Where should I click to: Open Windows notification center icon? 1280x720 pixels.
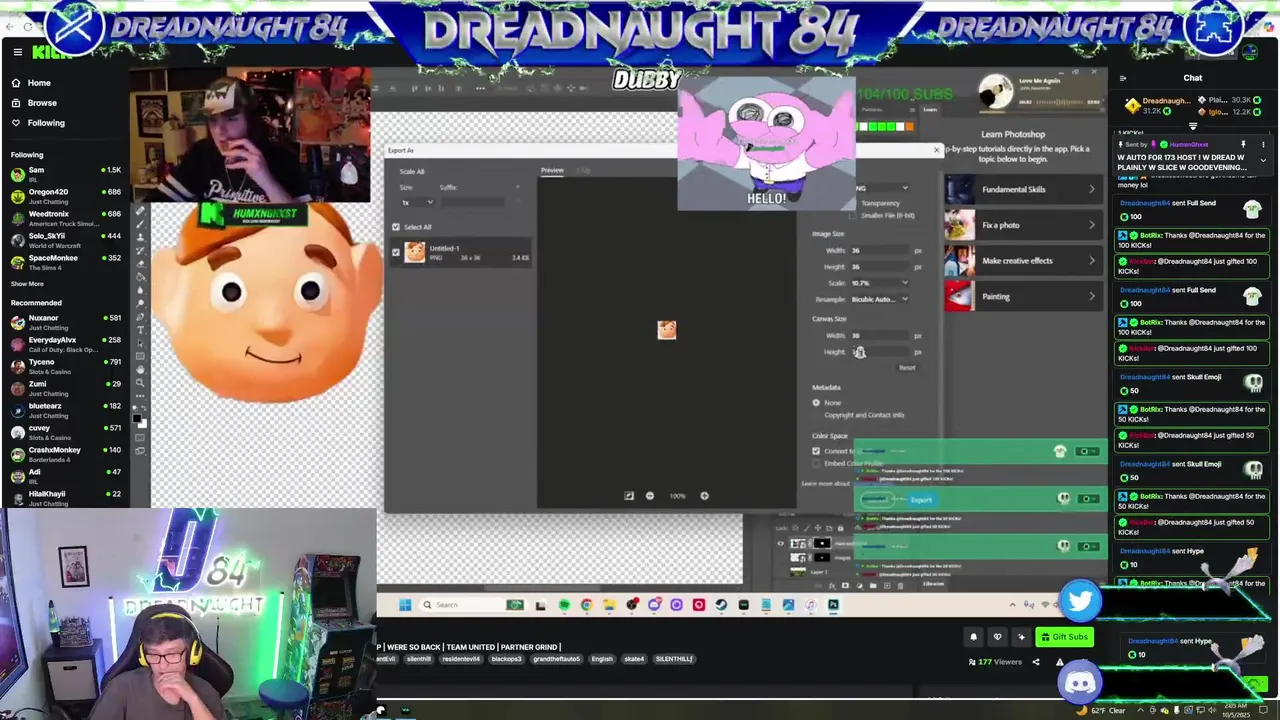coord(1263,710)
